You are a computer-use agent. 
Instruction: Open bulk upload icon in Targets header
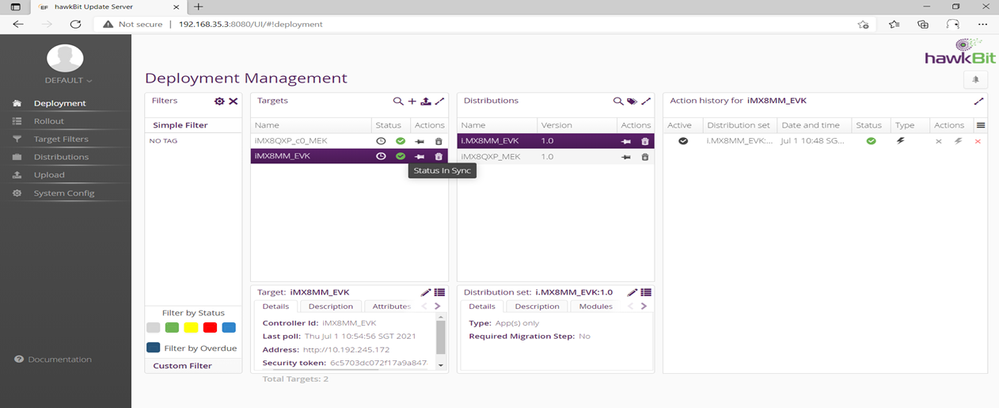click(x=426, y=101)
